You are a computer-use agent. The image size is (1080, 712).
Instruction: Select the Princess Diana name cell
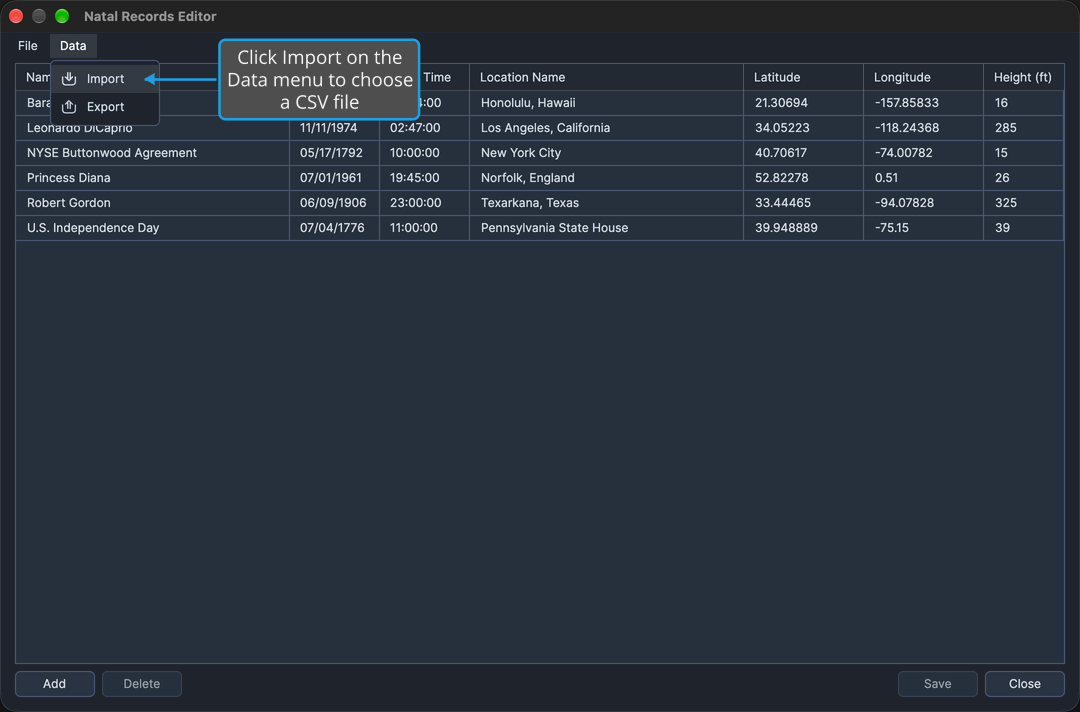152,178
